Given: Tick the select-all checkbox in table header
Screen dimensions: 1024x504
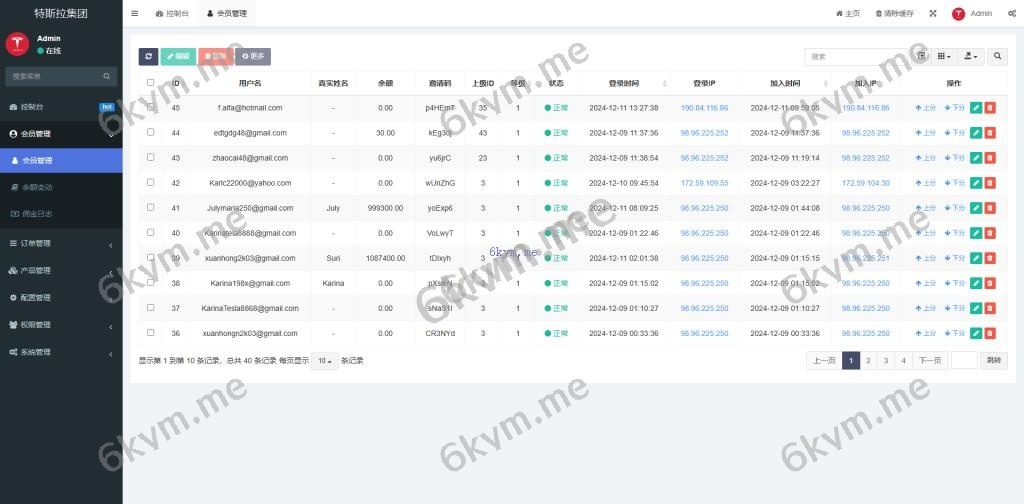Looking at the screenshot, I should pos(150,83).
